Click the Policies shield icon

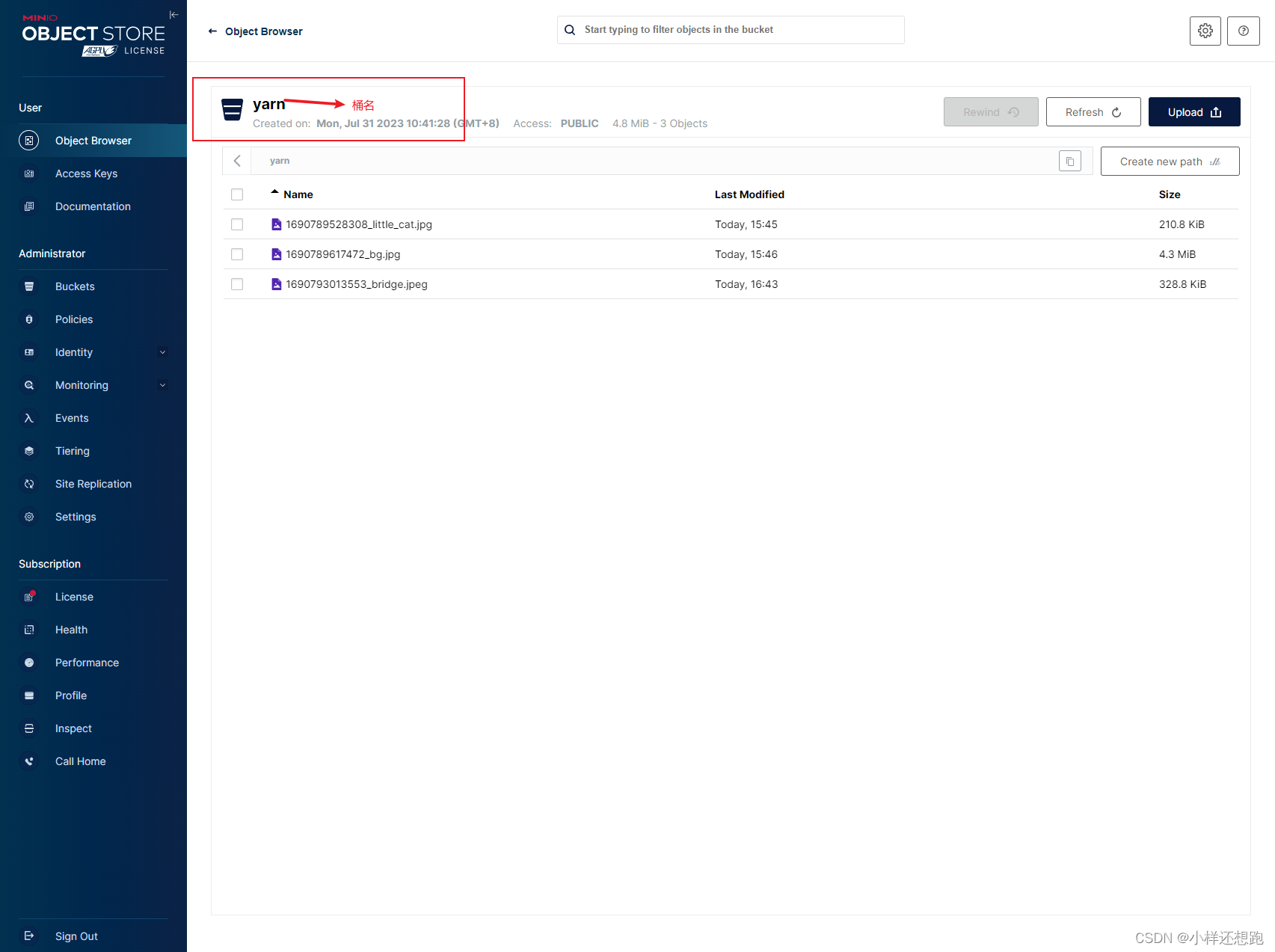(28, 319)
